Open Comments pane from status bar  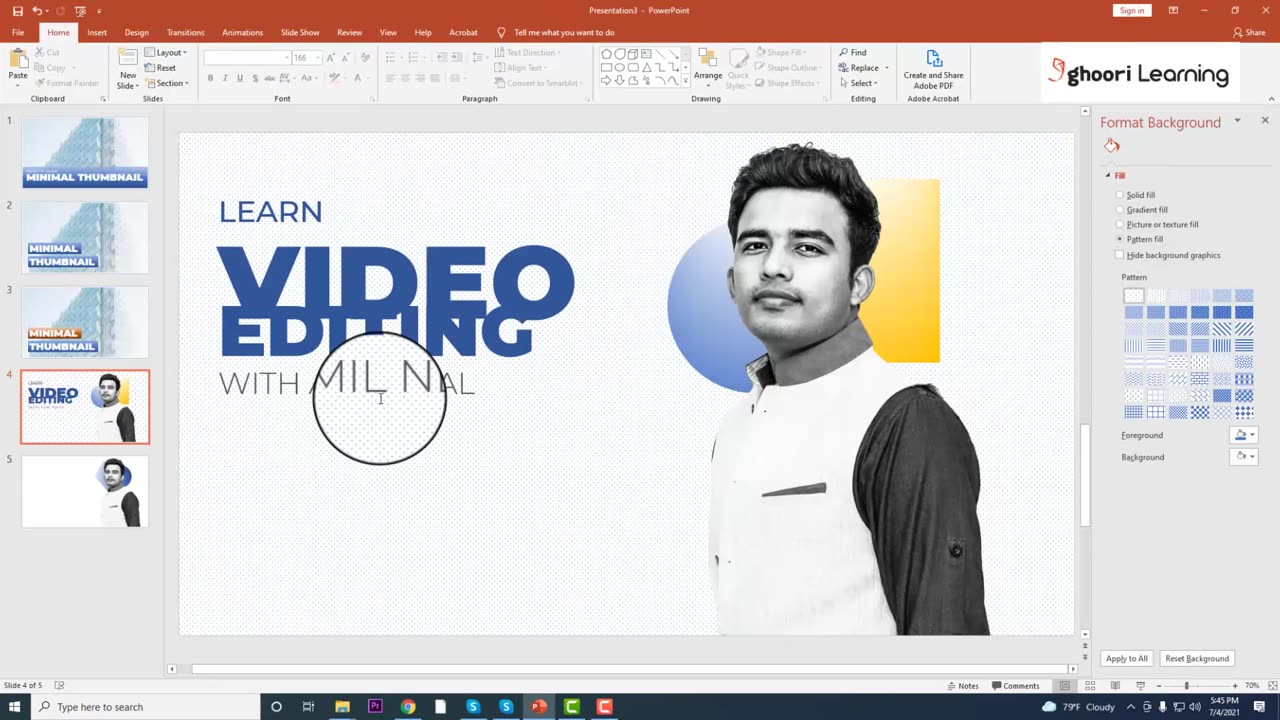[x=1016, y=686]
